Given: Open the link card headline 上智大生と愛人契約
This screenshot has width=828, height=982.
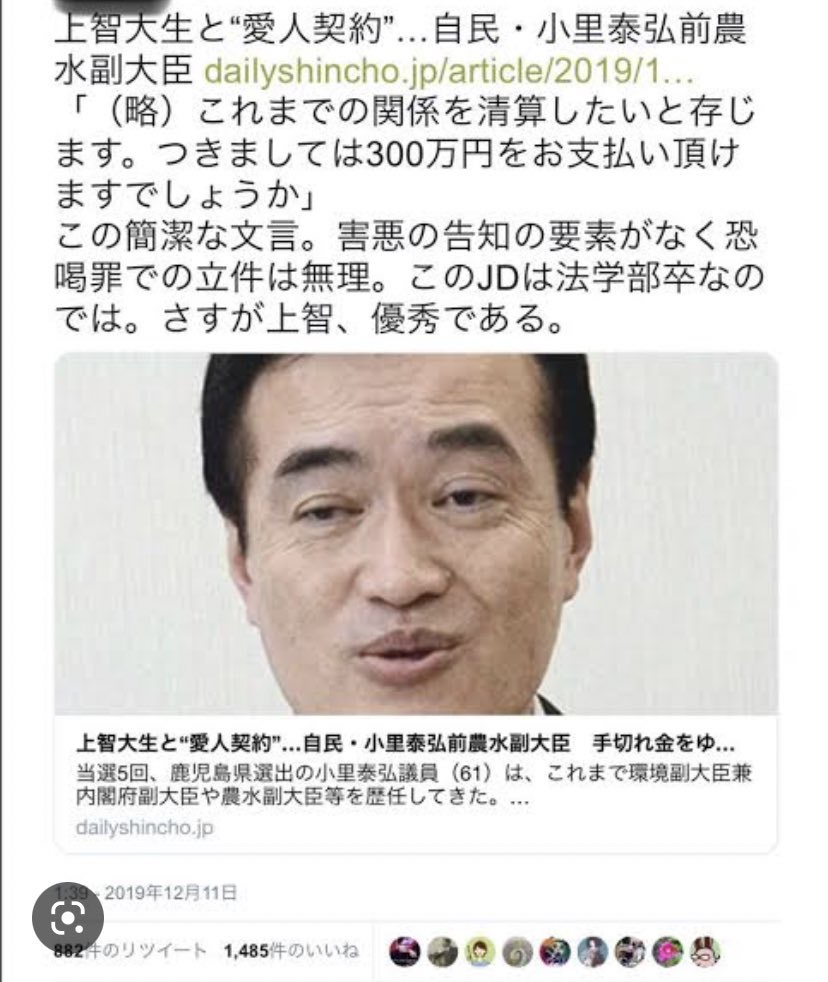Looking at the screenshot, I should (405, 743).
